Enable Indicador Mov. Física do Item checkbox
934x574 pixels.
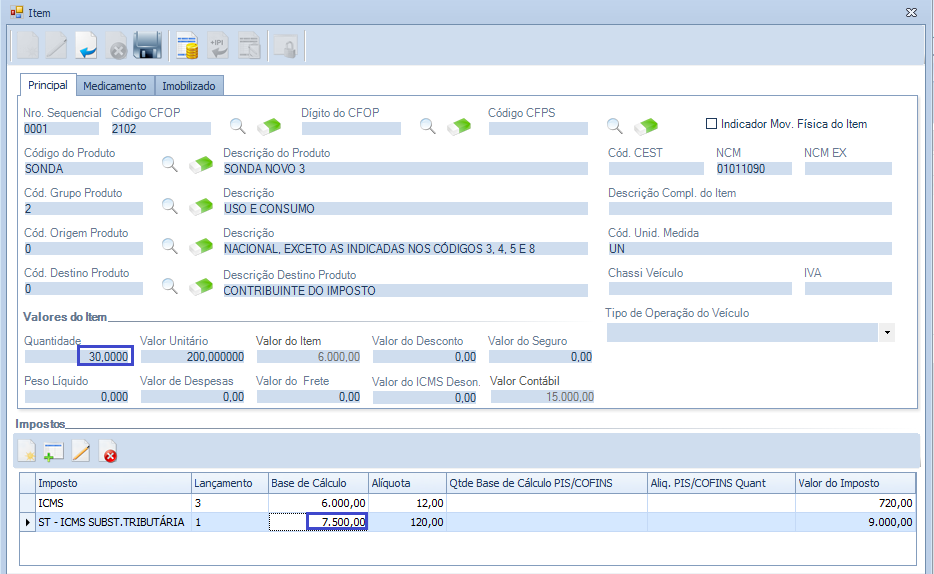click(x=712, y=124)
